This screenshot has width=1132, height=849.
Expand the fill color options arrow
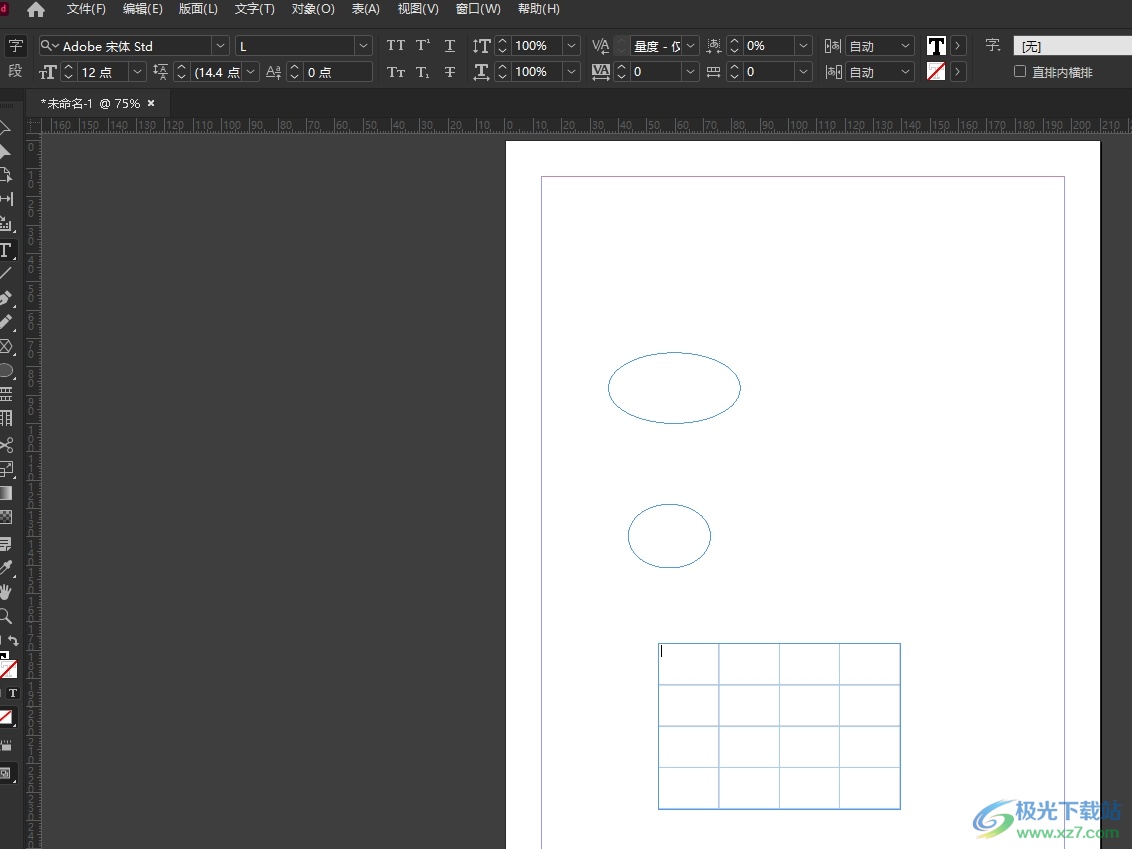click(958, 46)
